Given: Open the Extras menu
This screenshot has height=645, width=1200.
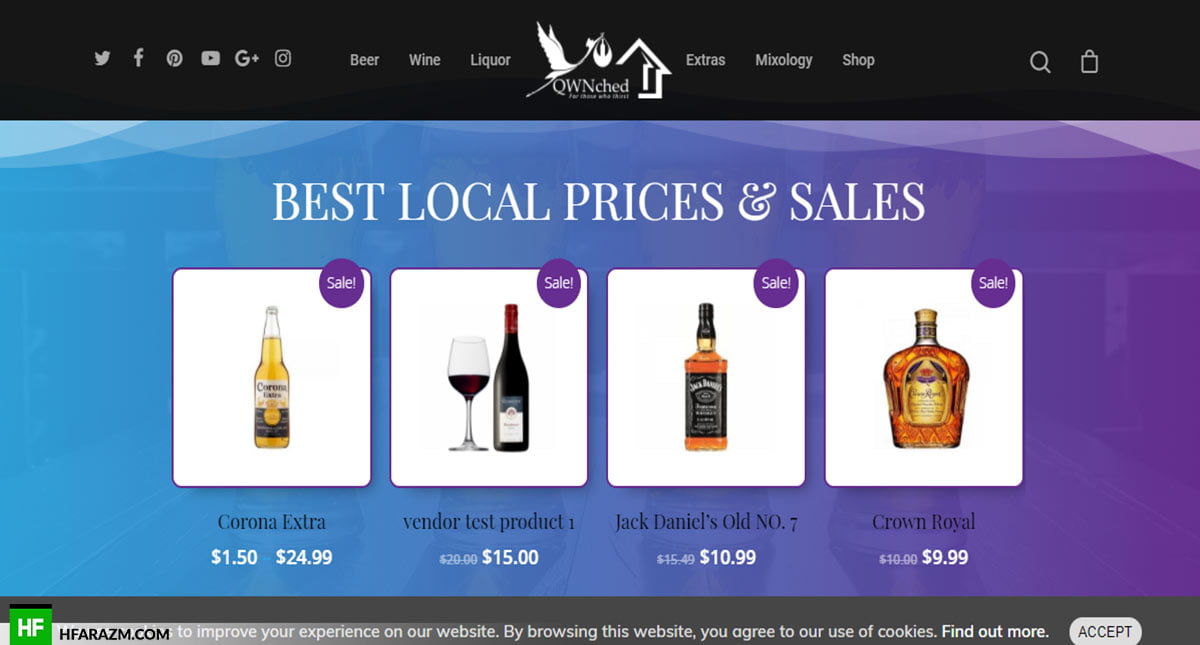Looking at the screenshot, I should tap(705, 60).
